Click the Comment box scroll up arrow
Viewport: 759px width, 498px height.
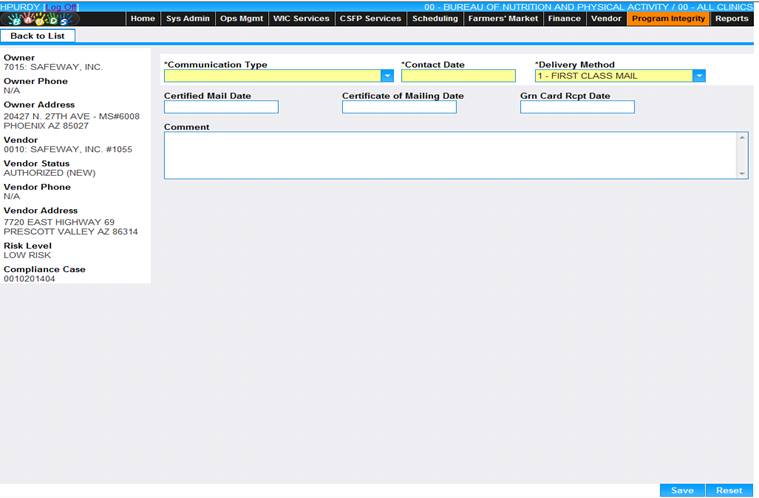point(742,138)
